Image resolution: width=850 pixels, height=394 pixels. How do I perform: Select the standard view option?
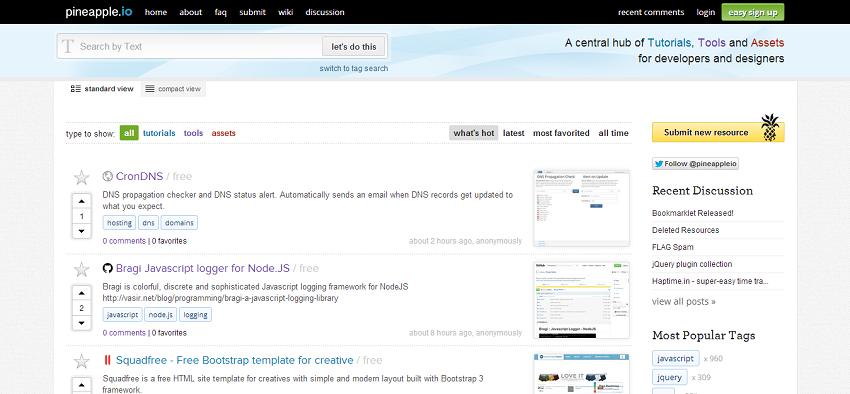click(x=102, y=89)
